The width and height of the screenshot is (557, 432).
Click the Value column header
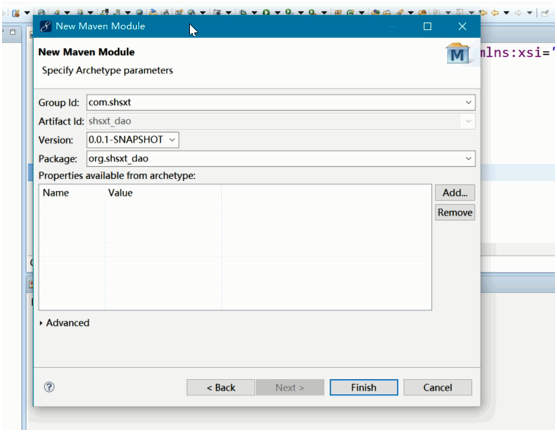point(163,193)
